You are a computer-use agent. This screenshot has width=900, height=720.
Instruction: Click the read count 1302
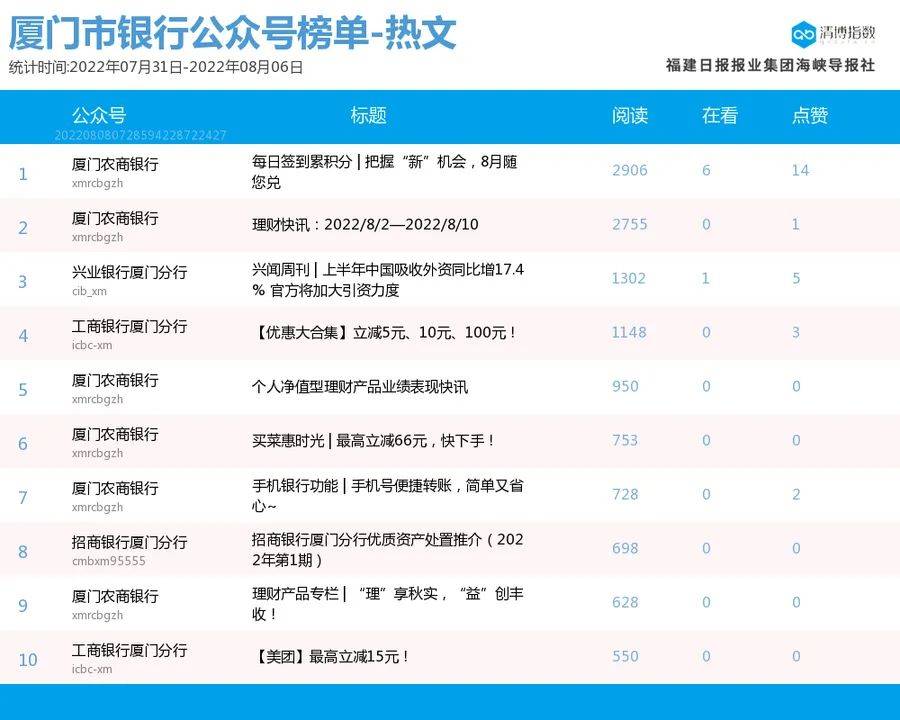click(x=629, y=278)
